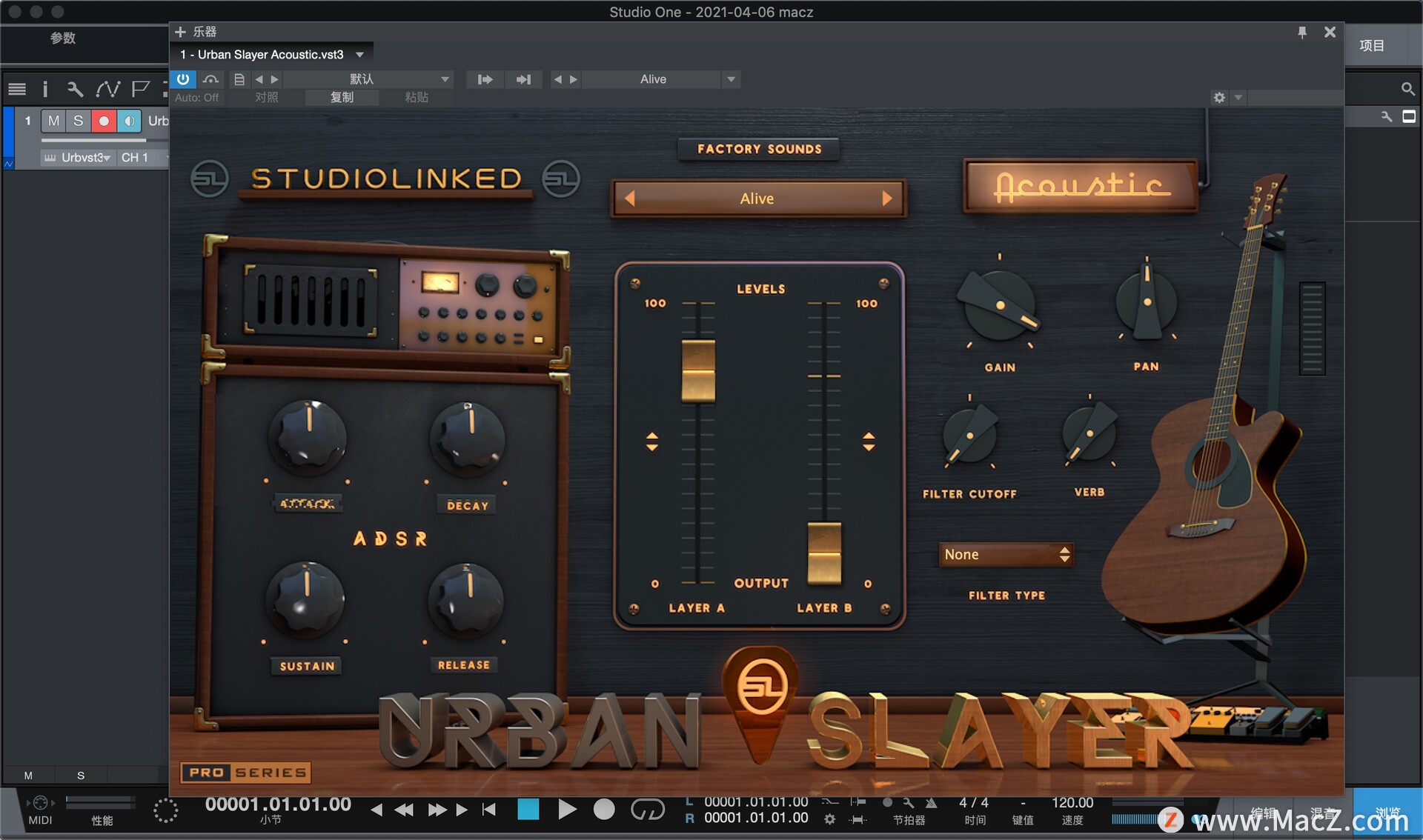The height and width of the screenshot is (840, 1423).
Task: Pin the instrument window
Action: 1302,32
